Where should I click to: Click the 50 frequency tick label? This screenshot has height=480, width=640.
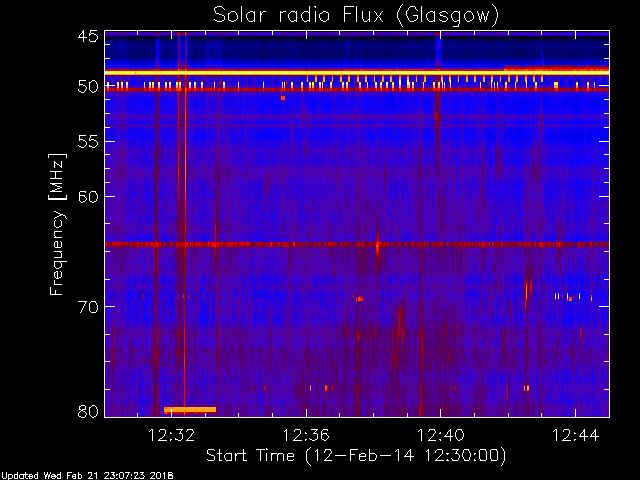coord(88,87)
